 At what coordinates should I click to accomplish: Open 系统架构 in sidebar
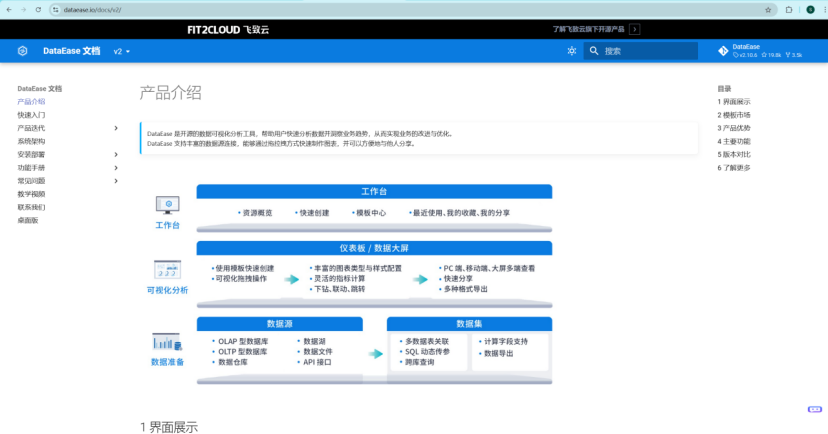(31, 141)
